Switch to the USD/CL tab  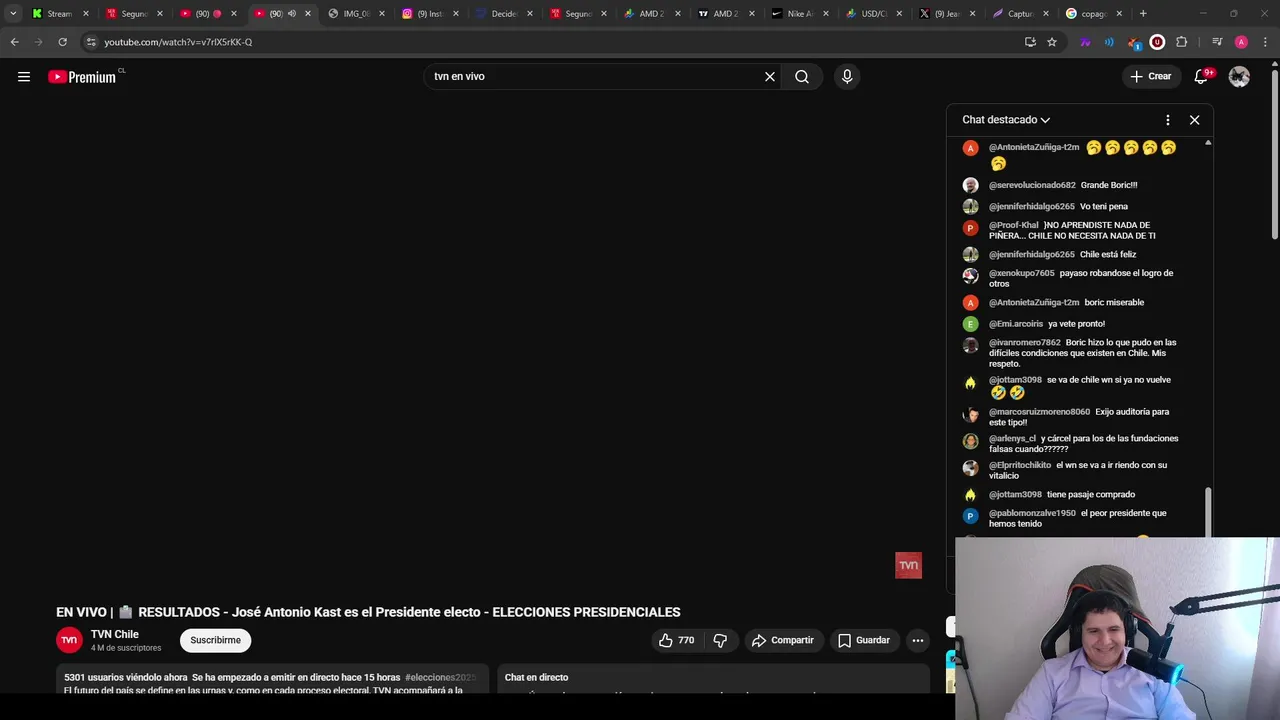click(x=873, y=14)
